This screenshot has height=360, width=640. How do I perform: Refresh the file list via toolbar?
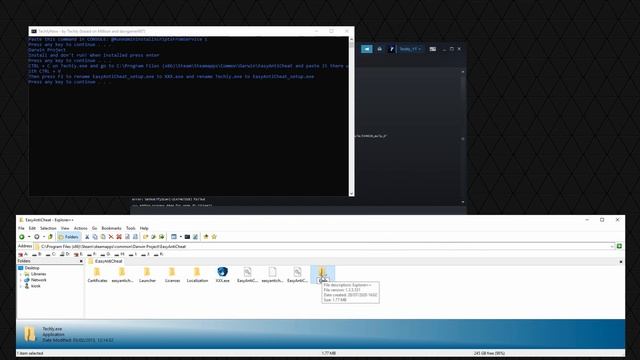(195, 237)
